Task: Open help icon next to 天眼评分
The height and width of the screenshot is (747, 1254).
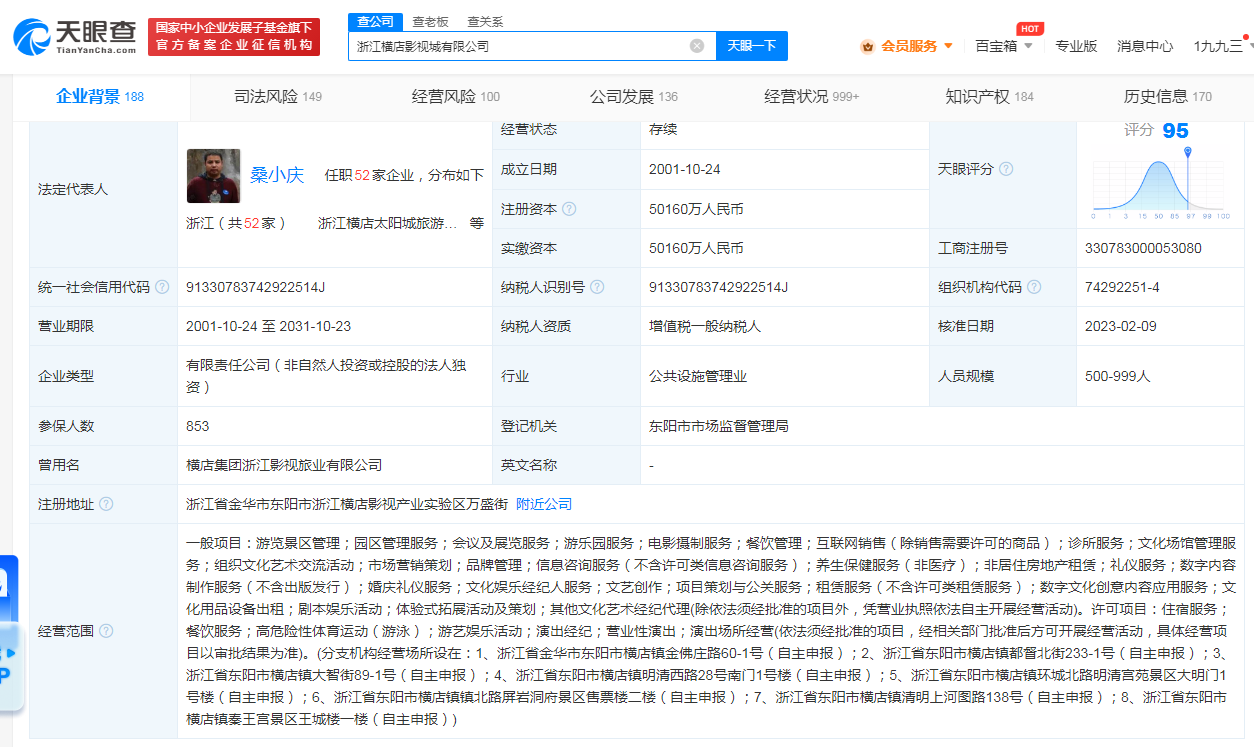Action: click(x=1006, y=169)
